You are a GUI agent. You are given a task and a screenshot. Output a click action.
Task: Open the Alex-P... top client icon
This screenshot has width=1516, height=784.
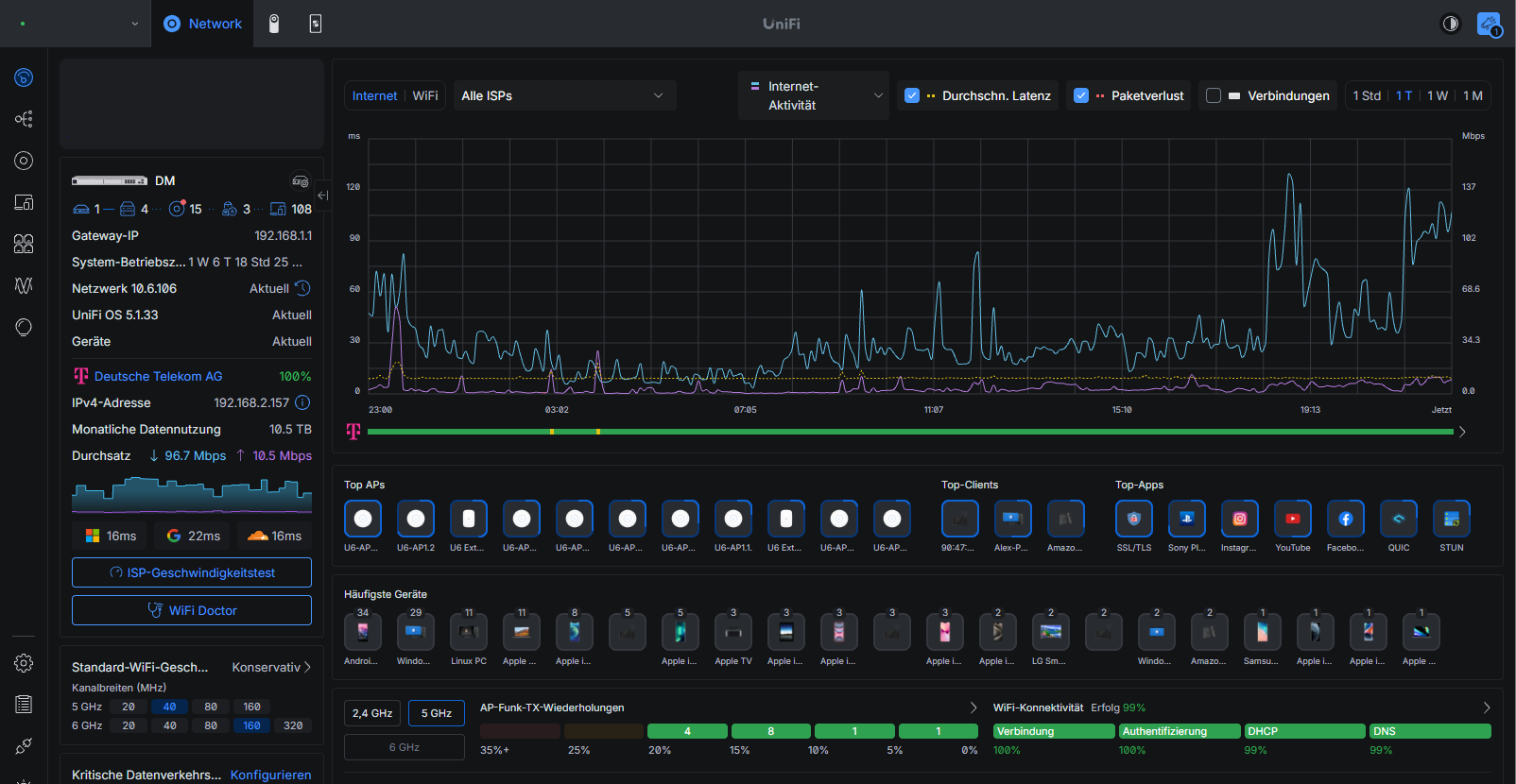(1013, 519)
